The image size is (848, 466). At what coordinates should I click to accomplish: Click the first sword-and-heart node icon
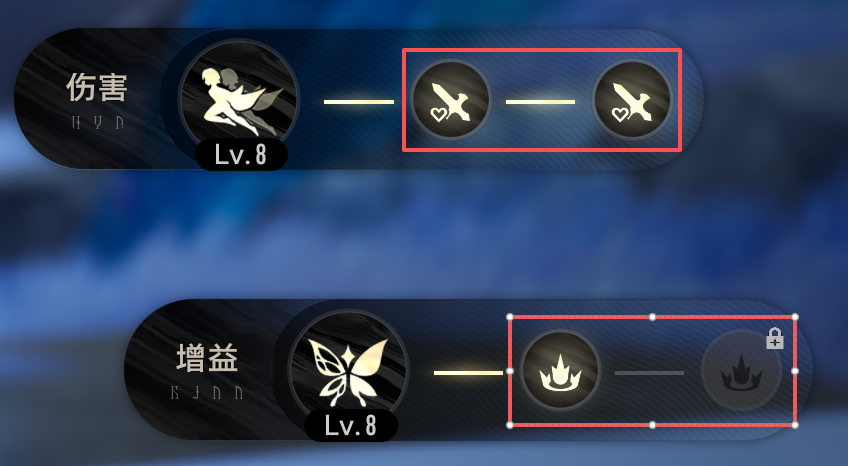point(451,100)
